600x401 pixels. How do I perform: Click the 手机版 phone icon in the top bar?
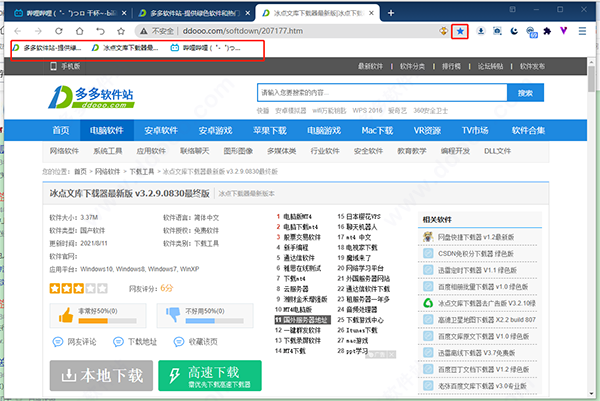(54, 66)
